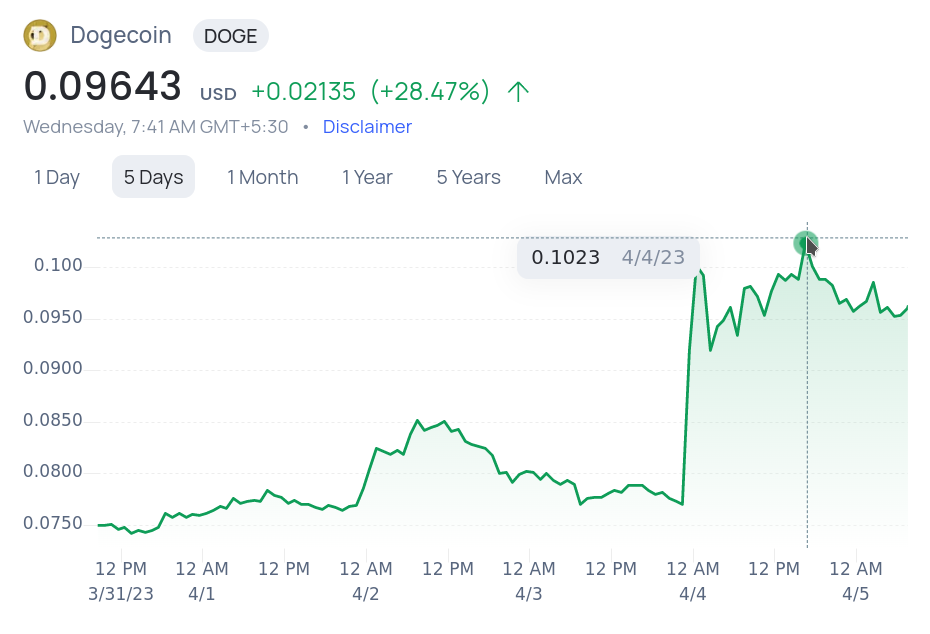Click the green hover point on chart

click(x=805, y=243)
